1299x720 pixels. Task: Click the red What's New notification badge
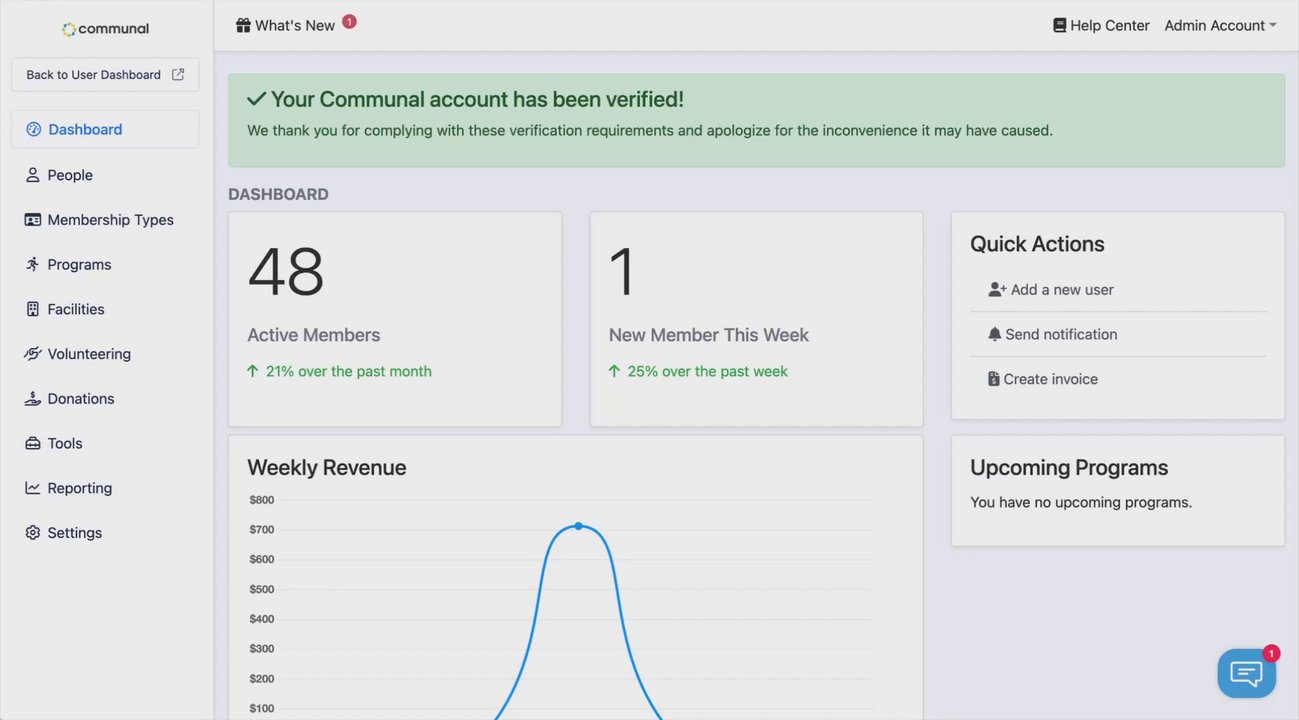(349, 21)
